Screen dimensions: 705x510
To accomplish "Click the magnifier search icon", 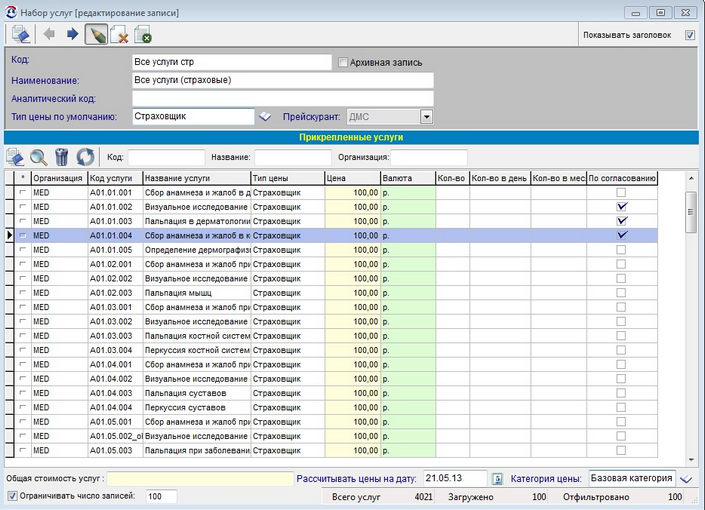I will pyautogui.click(x=39, y=157).
